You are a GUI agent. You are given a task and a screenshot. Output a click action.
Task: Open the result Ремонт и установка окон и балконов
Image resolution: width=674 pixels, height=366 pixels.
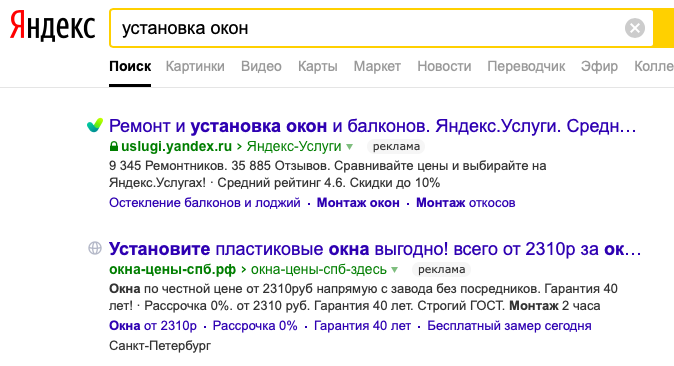[x=372, y=126]
